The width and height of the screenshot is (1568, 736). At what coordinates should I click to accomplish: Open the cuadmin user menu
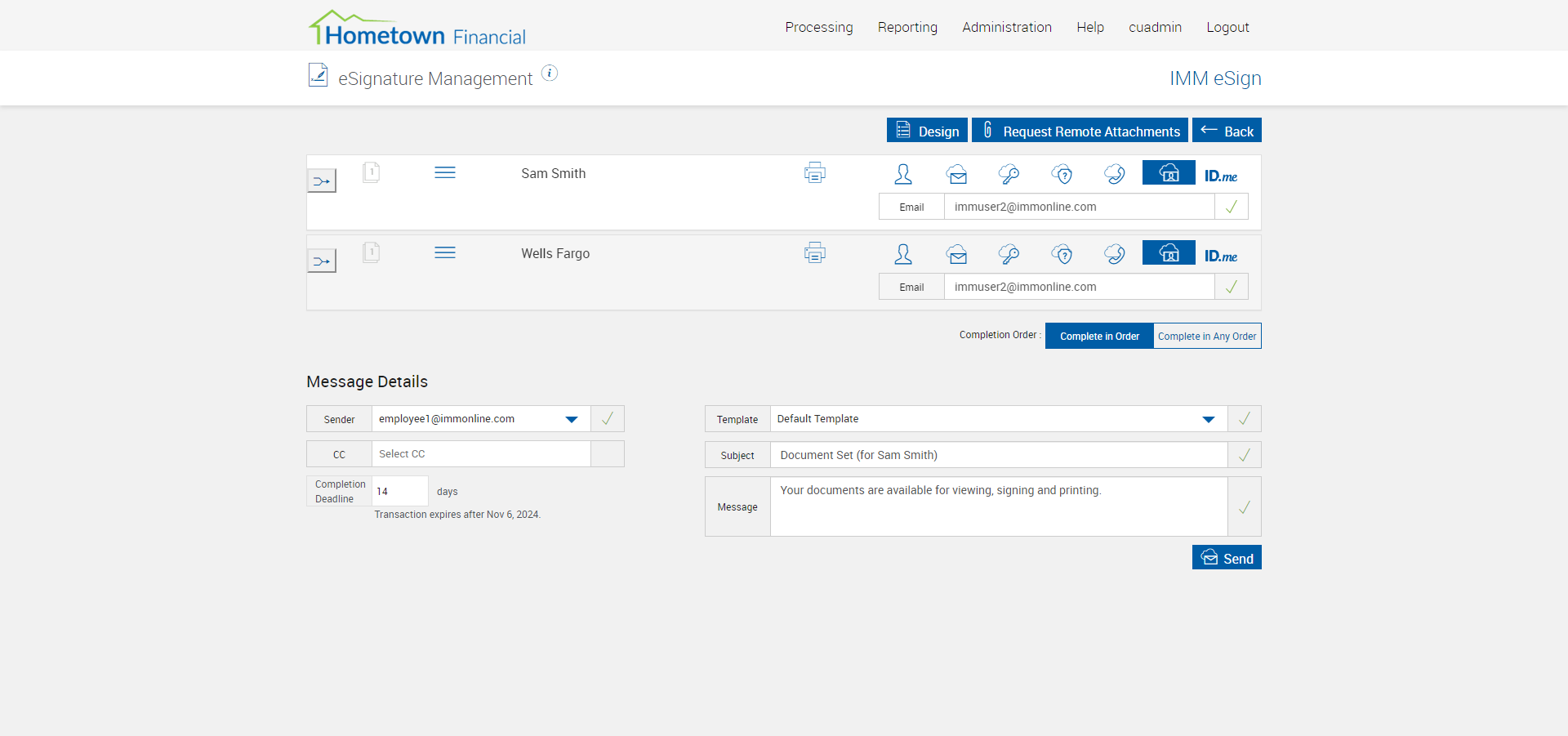(x=1155, y=27)
